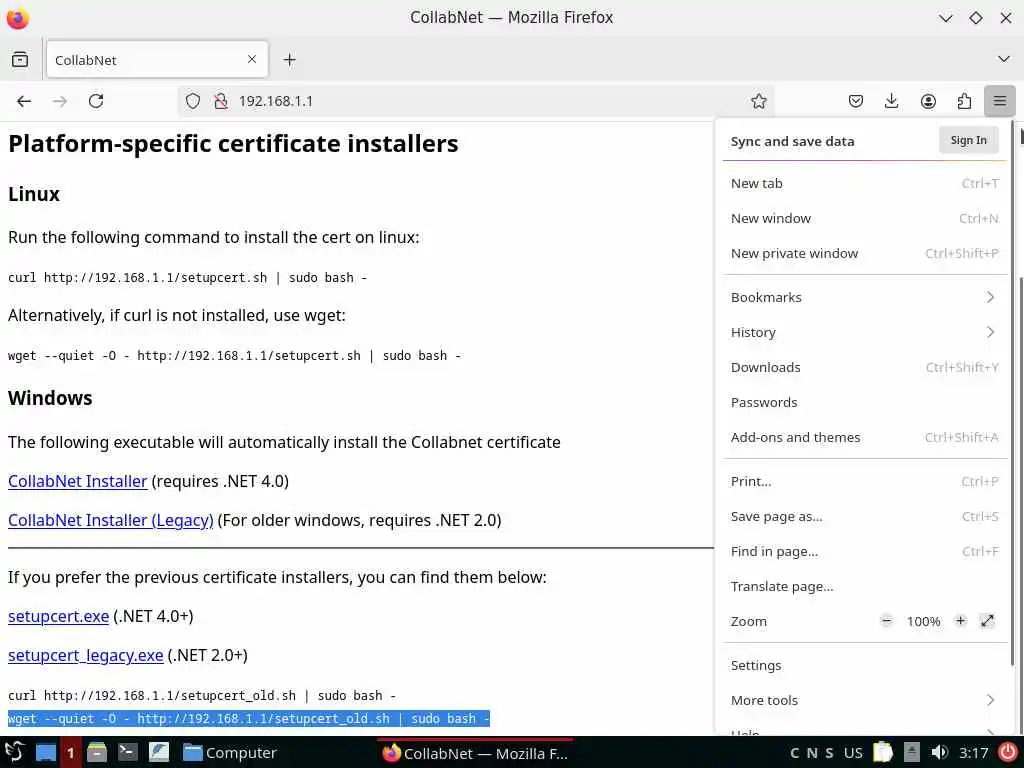The width and height of the screenshot is (1024, 768).
Task: Open Downloads from the menu
Action: pyautogui.click(x=865, y=367)
